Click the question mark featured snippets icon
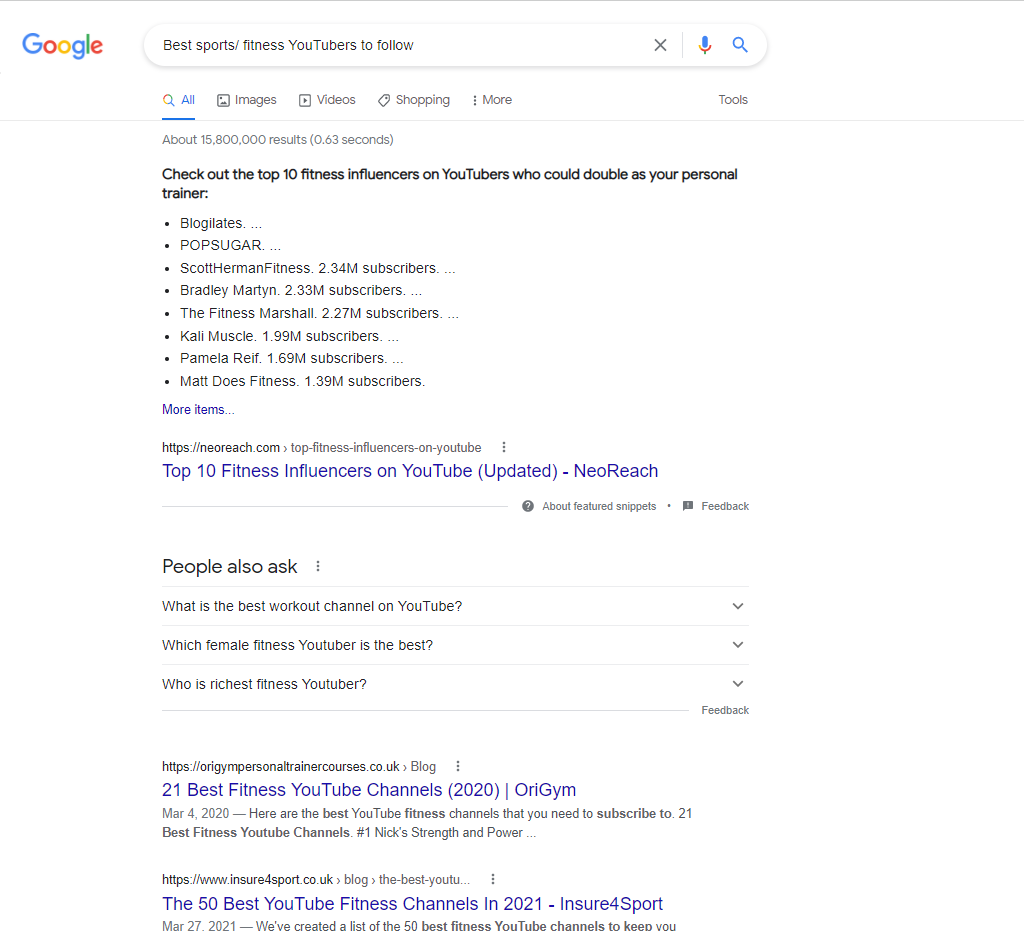The height and width of the screenshot is (931, 1024). click(528, 506)
